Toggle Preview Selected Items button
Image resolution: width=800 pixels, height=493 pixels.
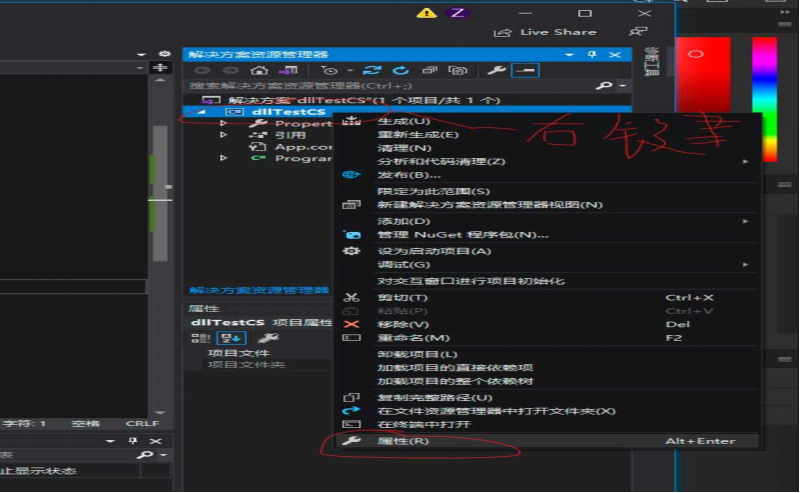point(525,70)
